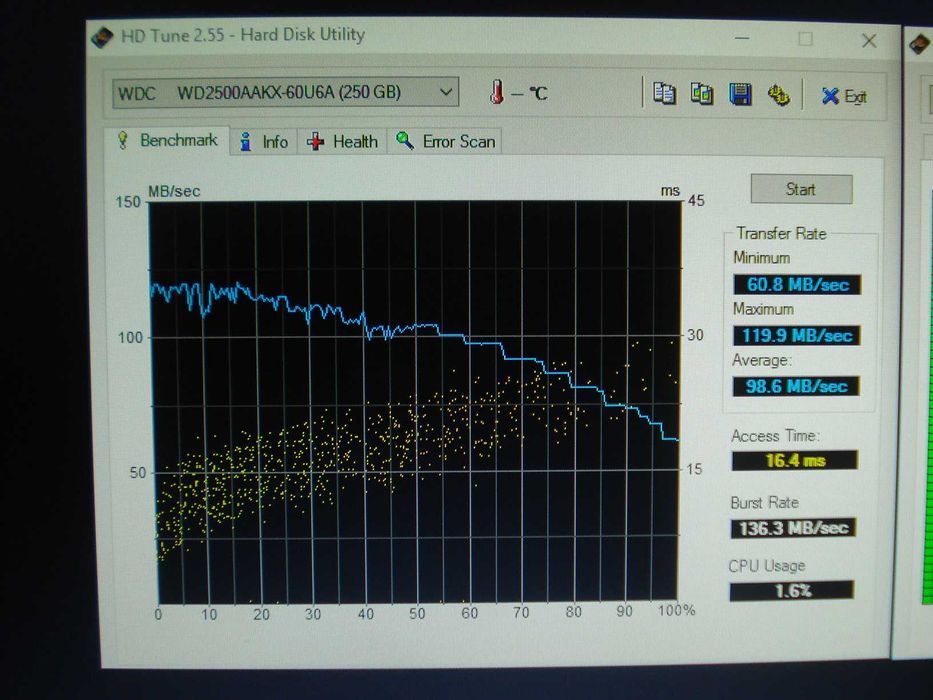Click the thermometer temperature icon
The image size is (933, 700).
(497, 92)
